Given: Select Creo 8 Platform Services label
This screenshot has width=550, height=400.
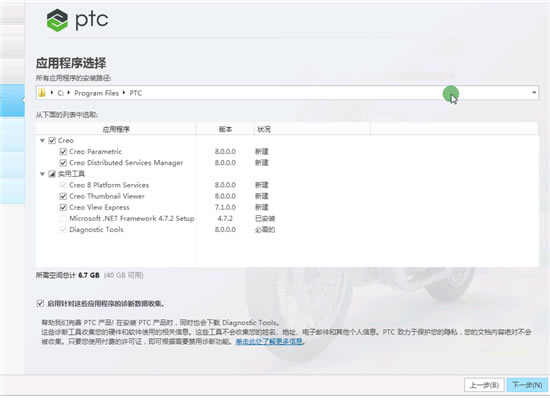Looking at the screenshot, I should 109,185.
